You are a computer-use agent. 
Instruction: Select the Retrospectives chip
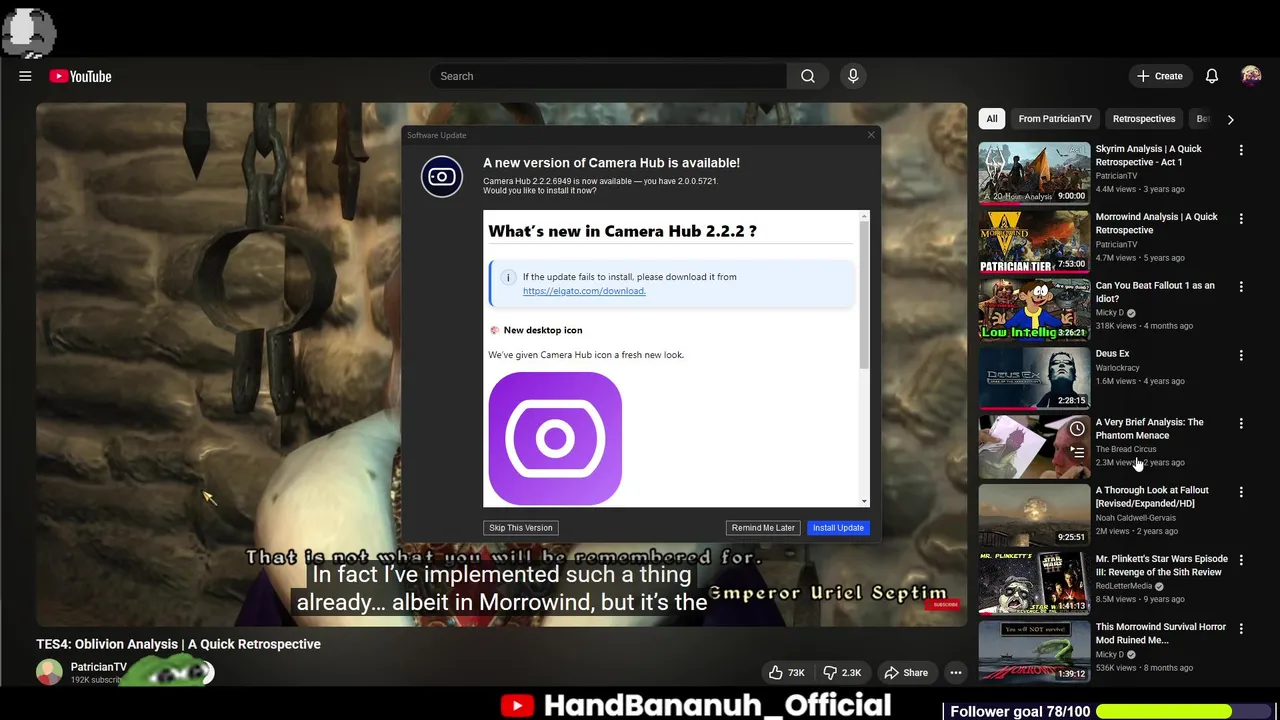click(x=1144, y=119)
